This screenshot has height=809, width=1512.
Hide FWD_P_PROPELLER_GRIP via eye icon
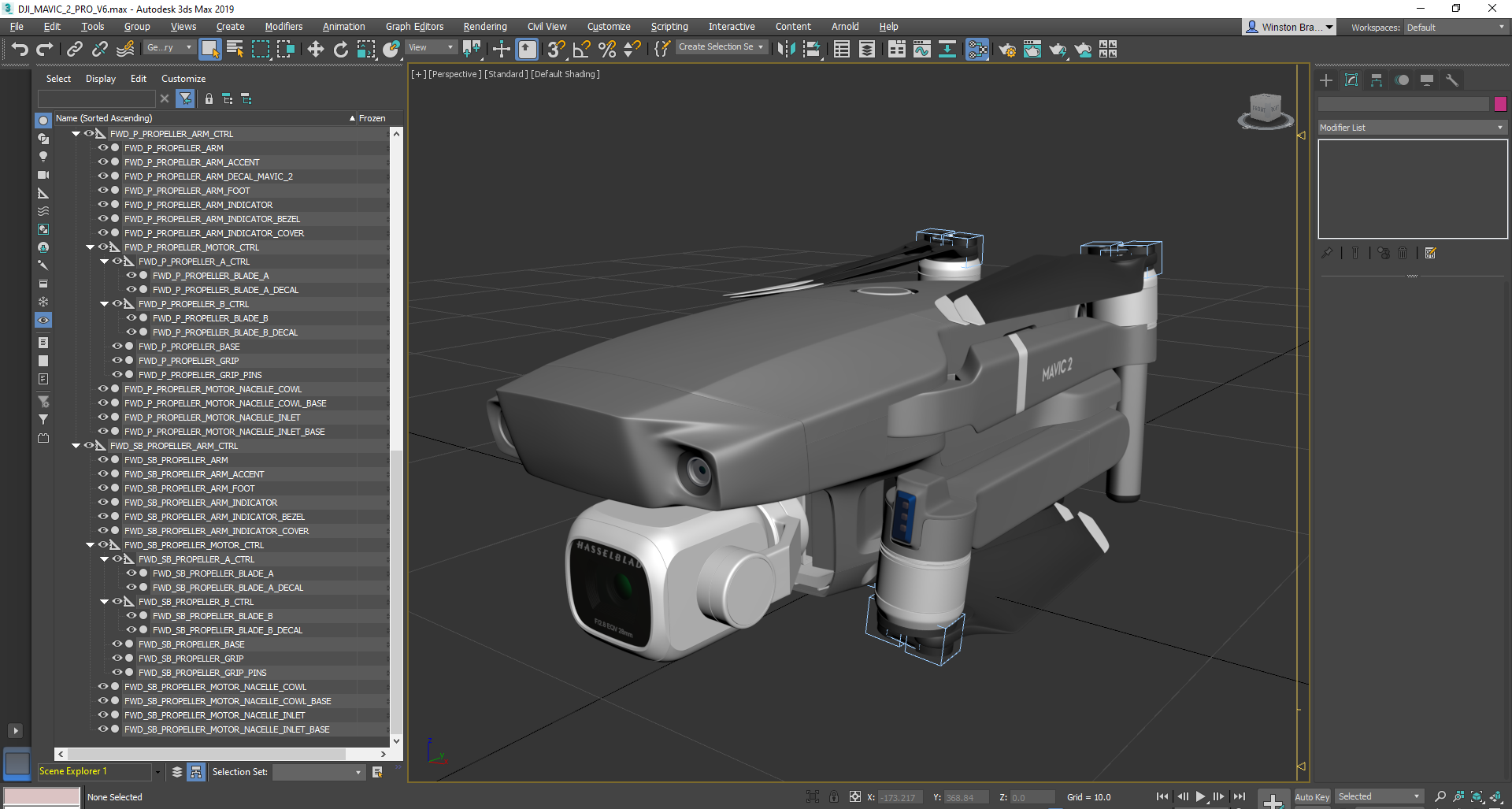(117, 361)
